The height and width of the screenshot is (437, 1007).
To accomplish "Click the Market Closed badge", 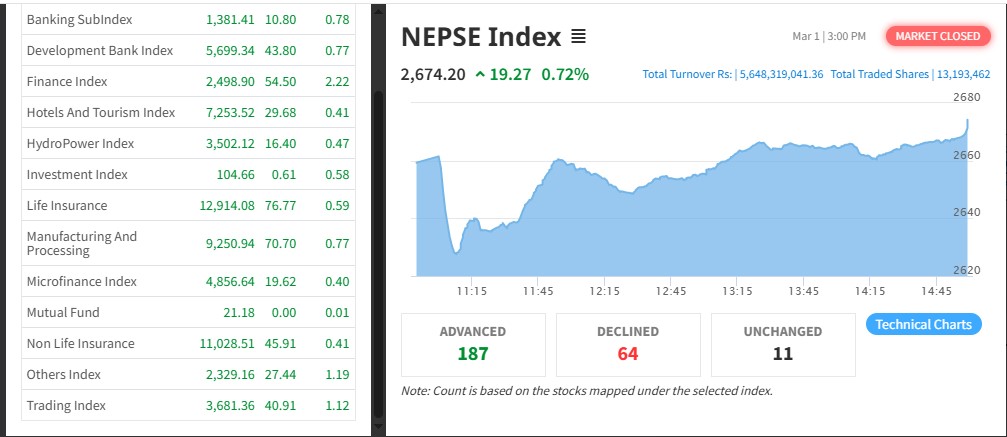I will click(x=937, y=36).
